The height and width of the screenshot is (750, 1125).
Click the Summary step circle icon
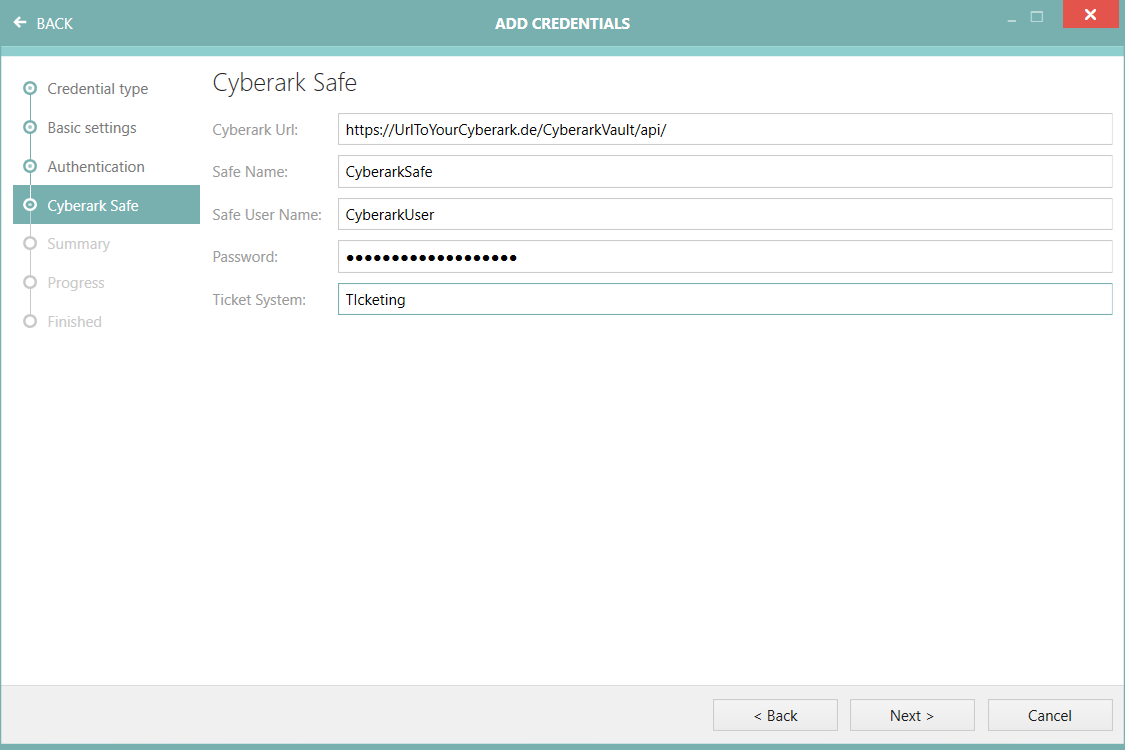coord(30,243)
